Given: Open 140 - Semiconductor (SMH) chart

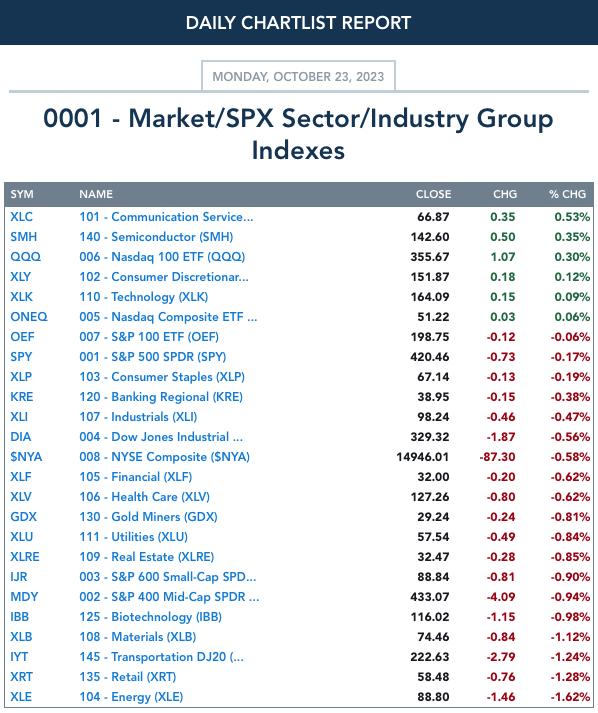Looking at the screenshot, I should click(156, 237).
